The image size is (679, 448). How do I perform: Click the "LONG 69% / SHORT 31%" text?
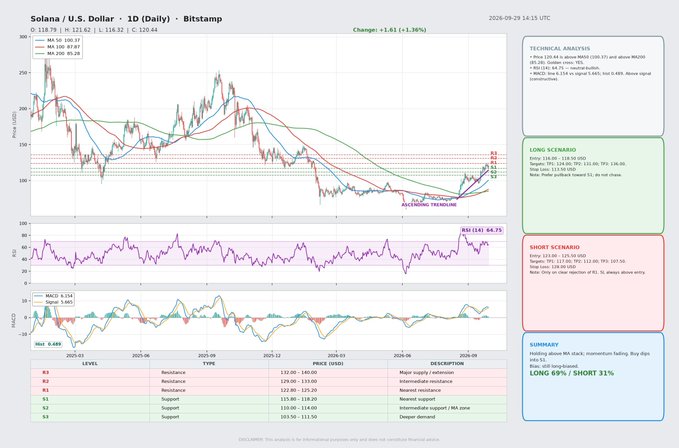(572, 373)
